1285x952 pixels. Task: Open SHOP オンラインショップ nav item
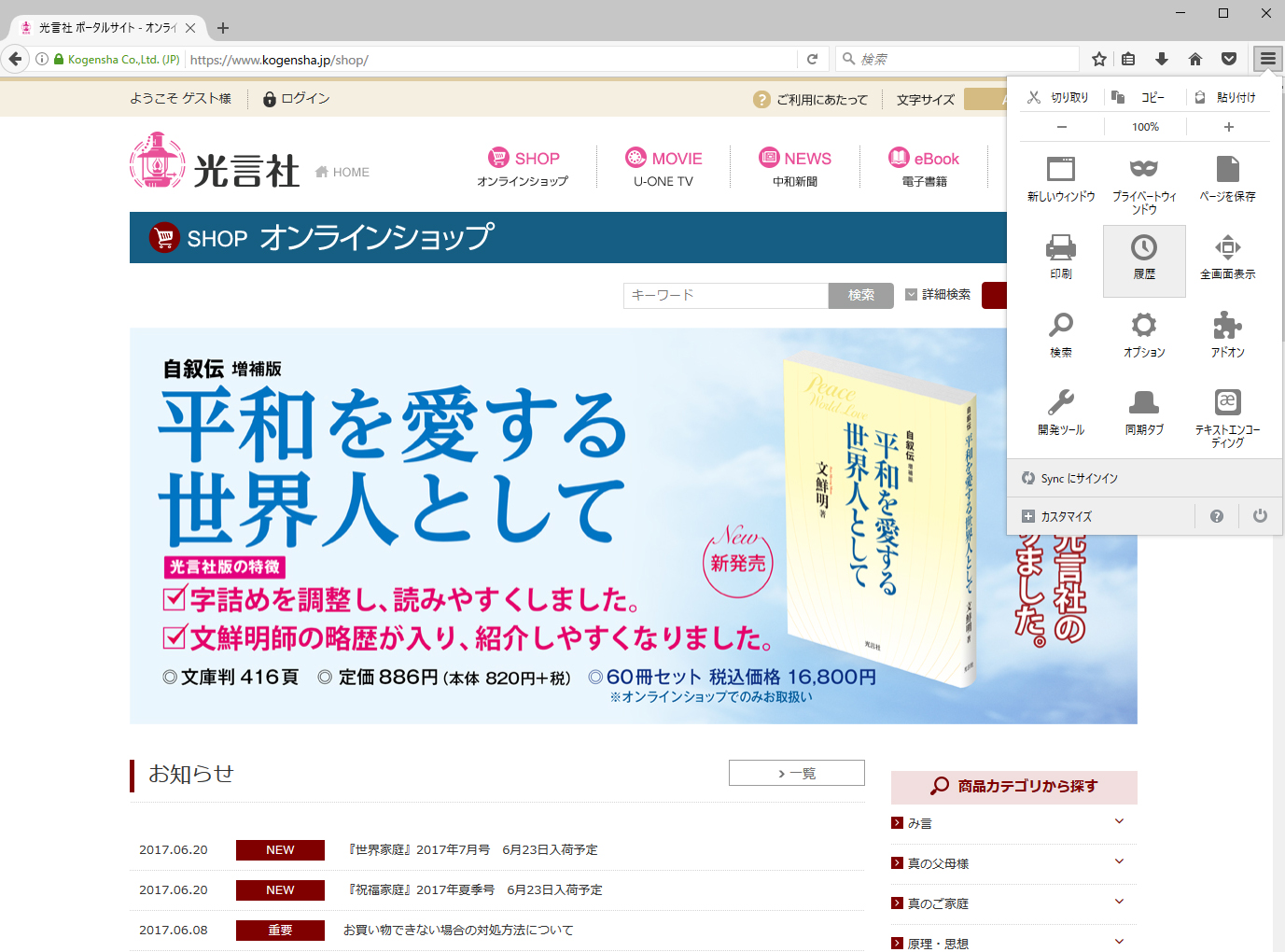tap(523, 167)
